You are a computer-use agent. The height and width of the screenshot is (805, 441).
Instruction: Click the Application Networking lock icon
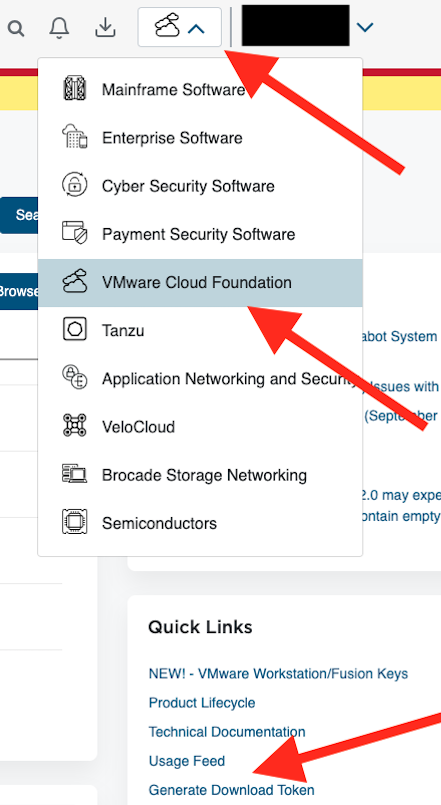[x=74, y=378]
